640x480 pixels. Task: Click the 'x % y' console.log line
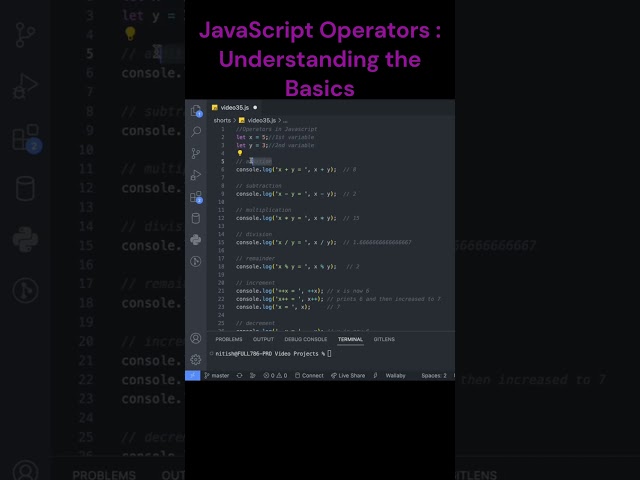[x=298, y=267]
